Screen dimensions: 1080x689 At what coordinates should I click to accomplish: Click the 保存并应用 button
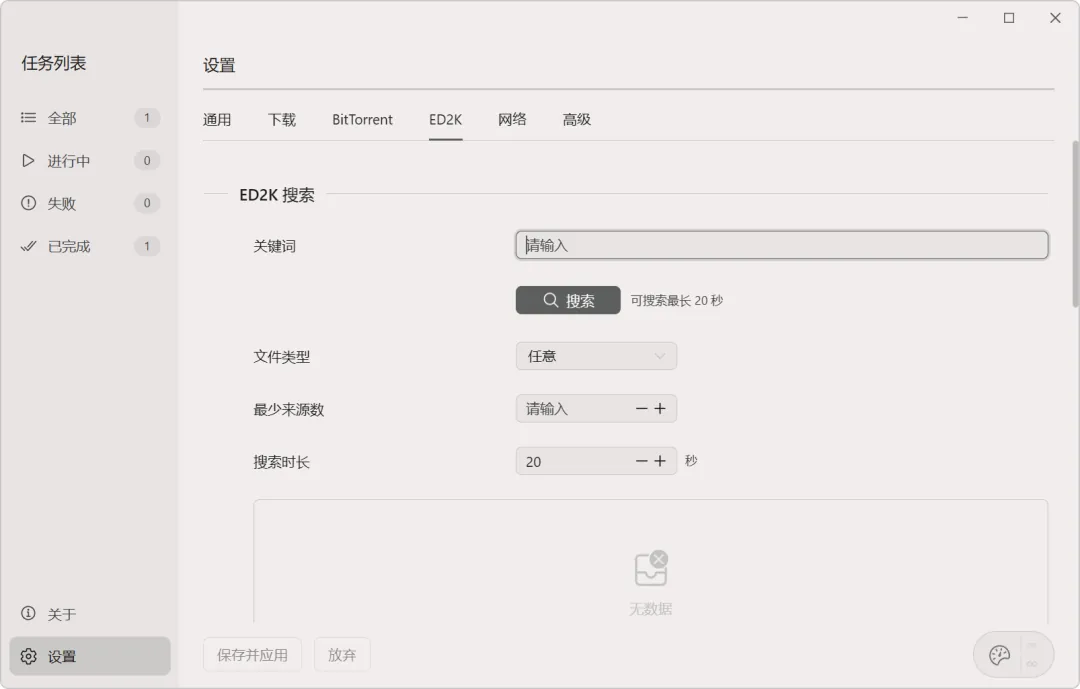(252, 655)
